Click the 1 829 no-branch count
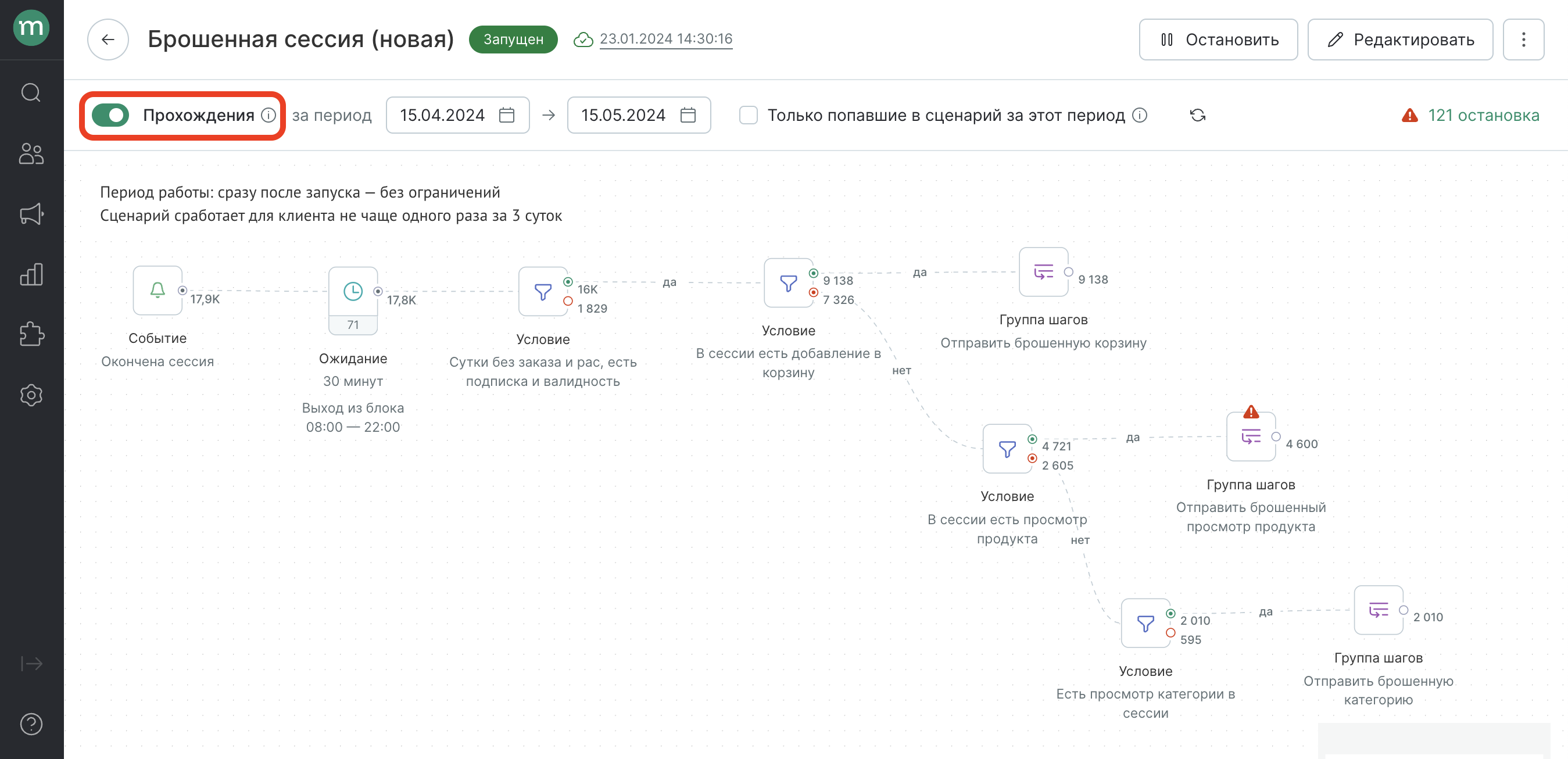The height and width of the screenshot is (759, 1568). (592, 308)
